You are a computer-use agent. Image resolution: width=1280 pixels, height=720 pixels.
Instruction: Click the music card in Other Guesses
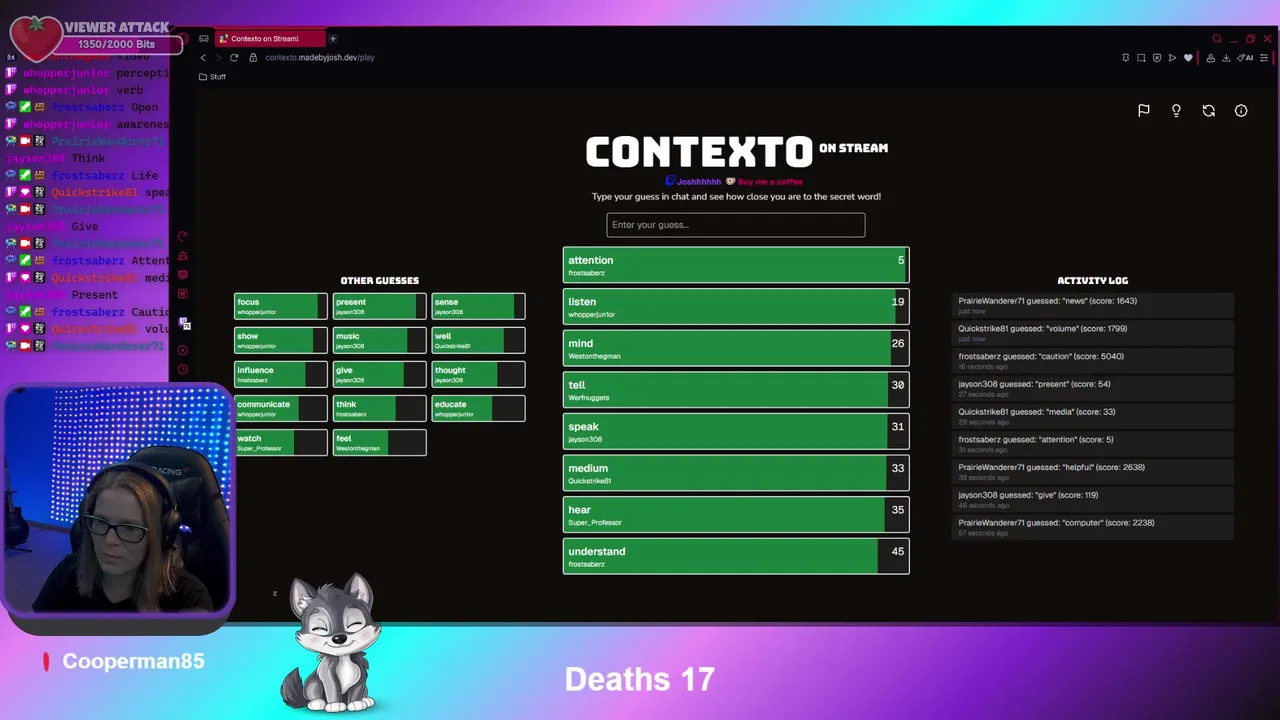click(379, 340)
